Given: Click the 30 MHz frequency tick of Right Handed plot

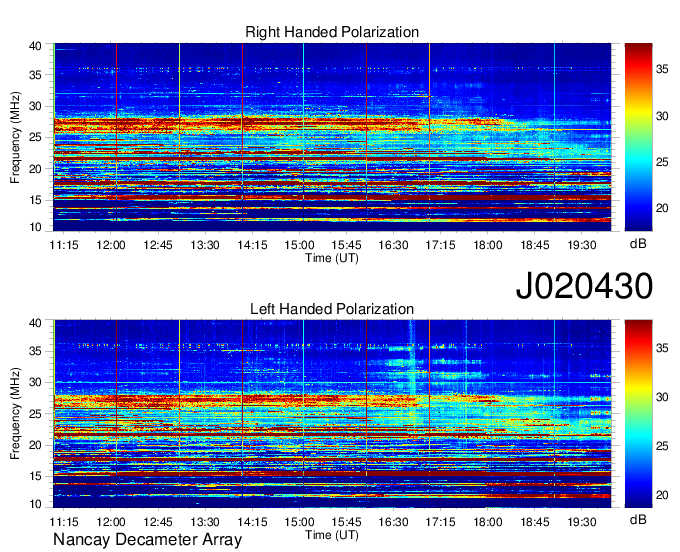Looking at the screenshot, I should [x=35, y=106].
